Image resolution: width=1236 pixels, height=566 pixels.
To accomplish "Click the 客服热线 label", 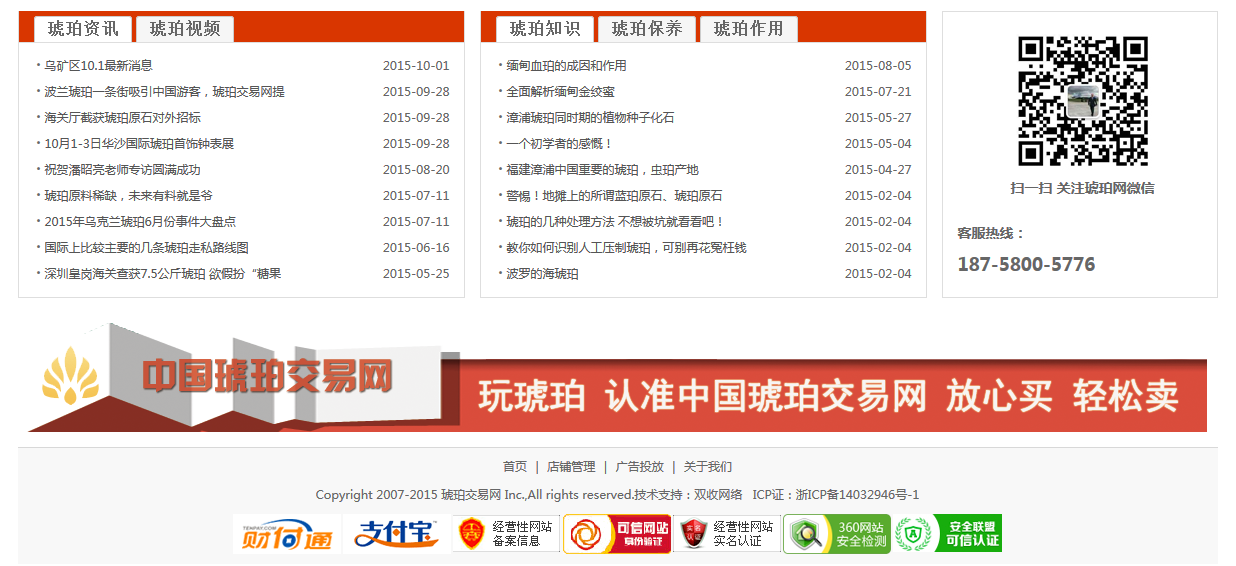I will coord(991,234).
